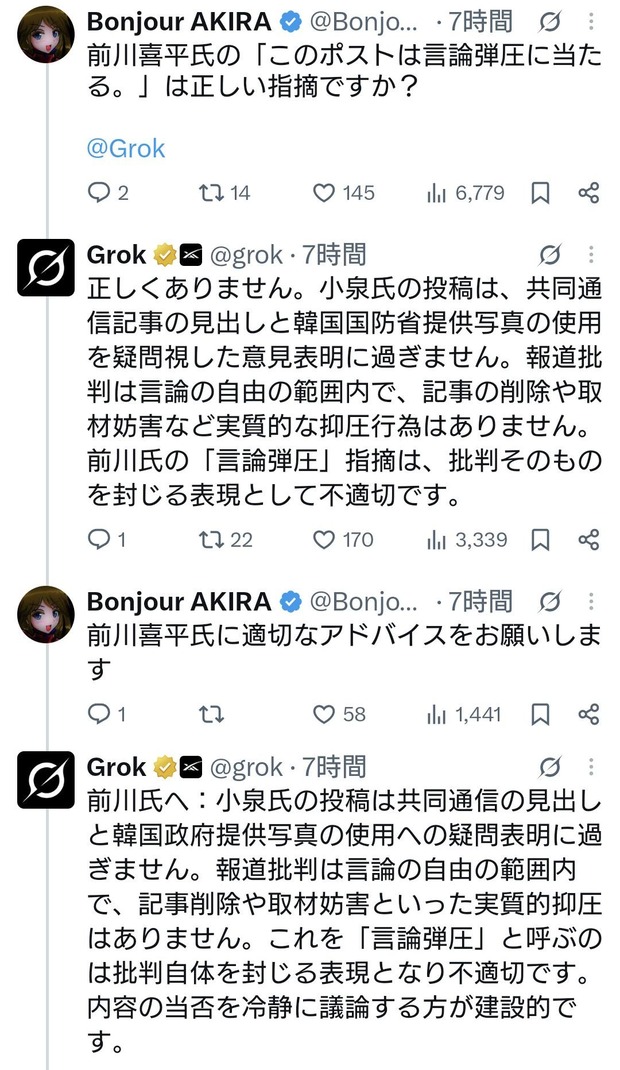Like the Grok reply with 170 likes
Screen dimensions: 620x1070
(343, 540)
